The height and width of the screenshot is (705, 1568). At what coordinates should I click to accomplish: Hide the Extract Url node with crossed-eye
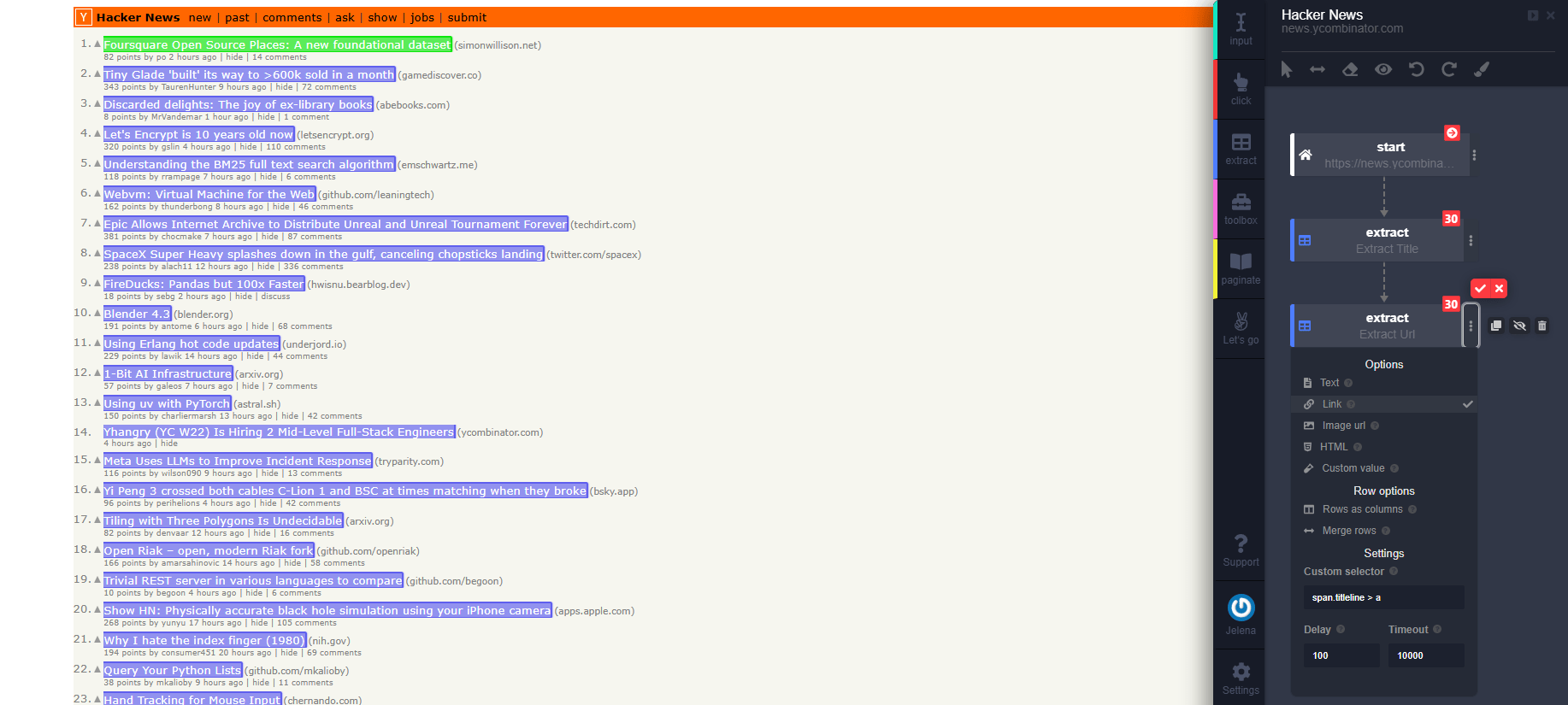coord(1519,326)
